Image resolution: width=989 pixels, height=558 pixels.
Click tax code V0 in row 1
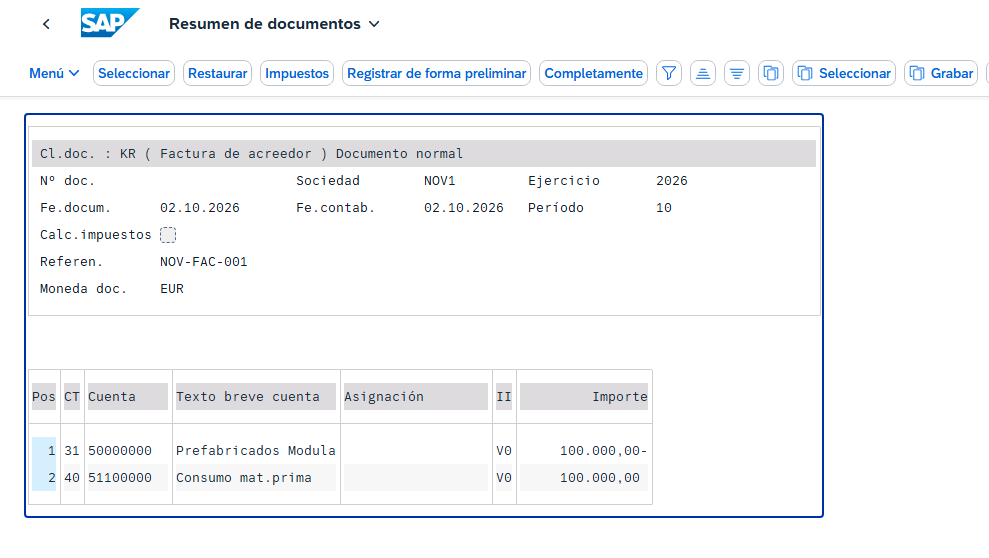[x=504, y=451]
